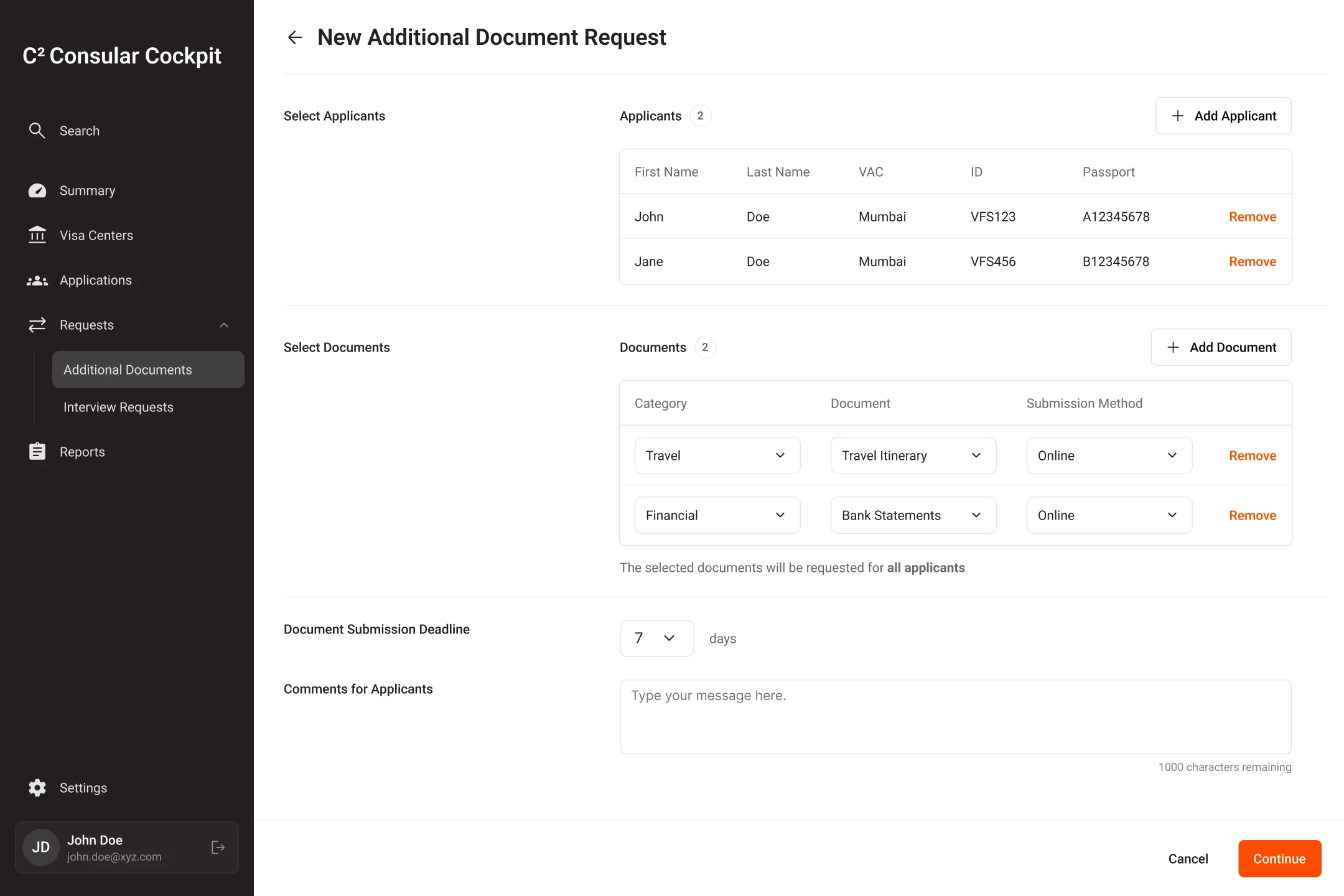This screenshot has width=1344, height=896.
Task: Click the Requests swap-arrows icon
Action: click(x=37, y=325)
